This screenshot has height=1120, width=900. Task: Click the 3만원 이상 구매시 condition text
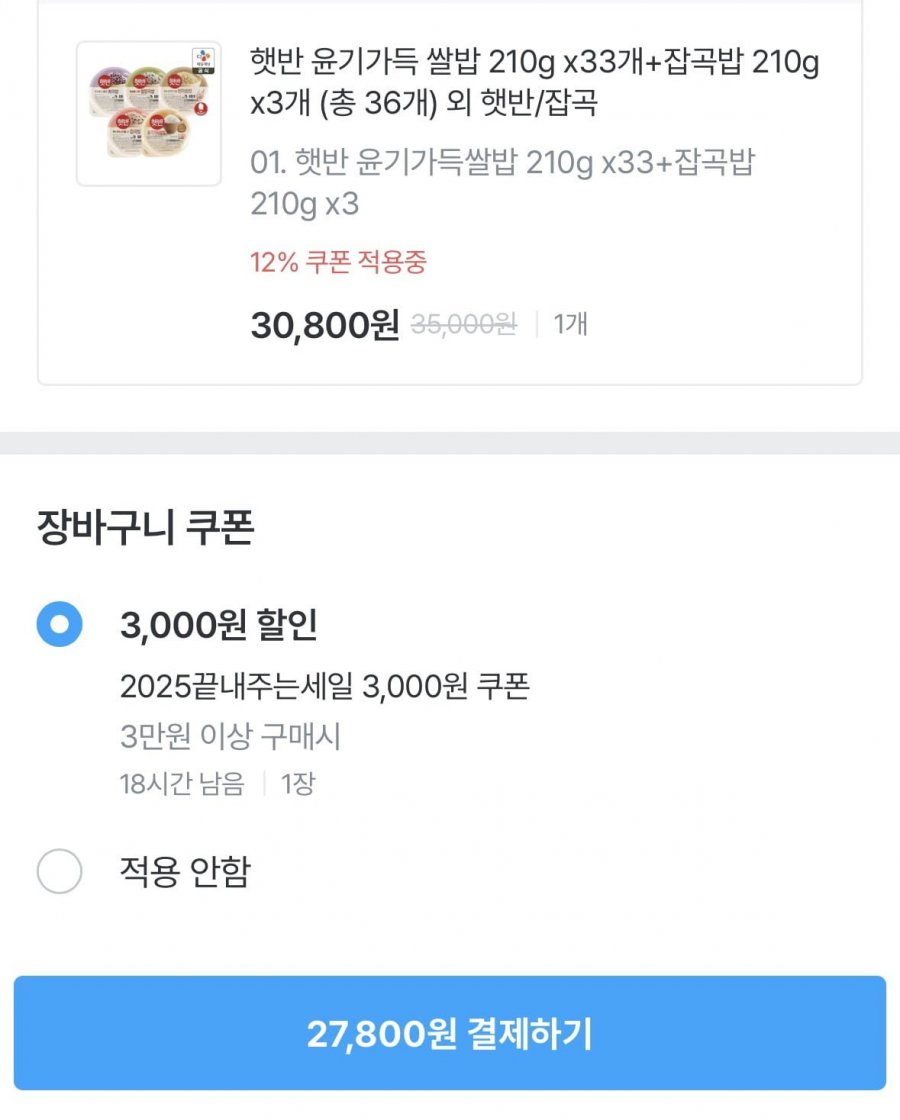230,738
